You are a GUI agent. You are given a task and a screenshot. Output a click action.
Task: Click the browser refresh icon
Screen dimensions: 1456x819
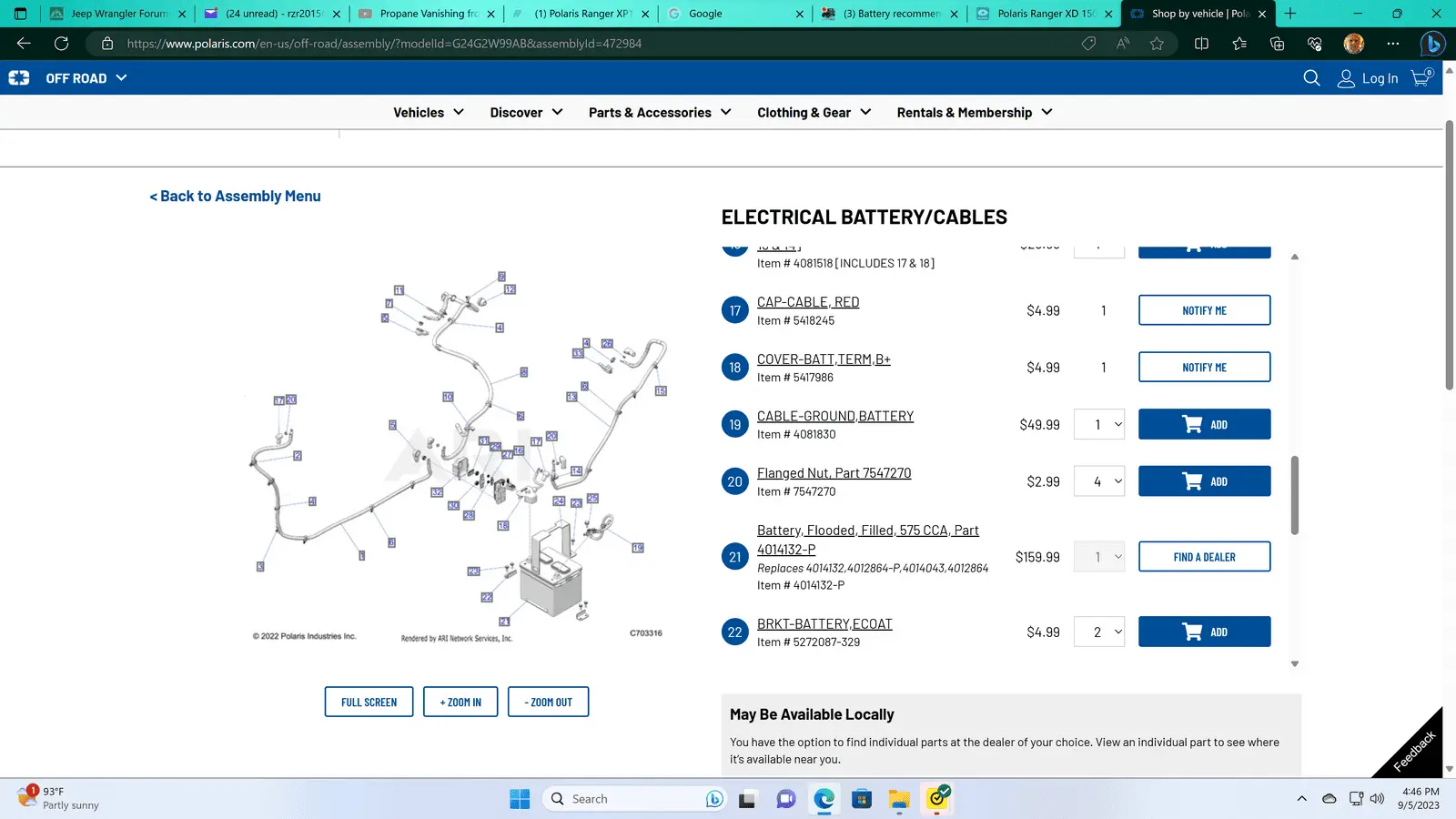[x=61, y=44]
